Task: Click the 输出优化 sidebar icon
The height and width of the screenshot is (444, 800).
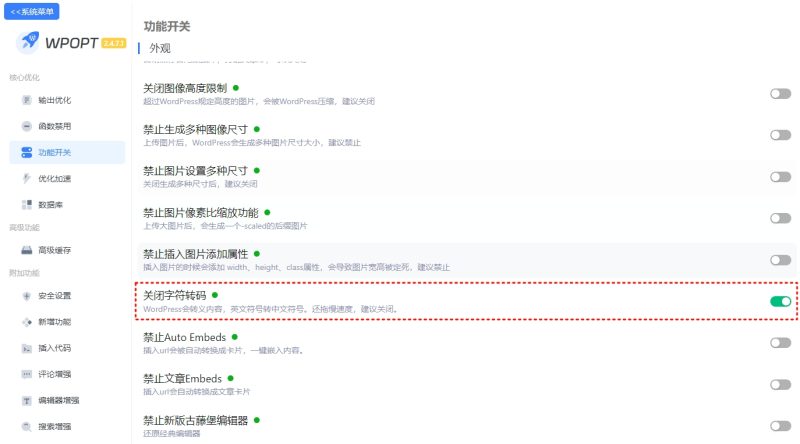Action: click(x=27, y=100)
